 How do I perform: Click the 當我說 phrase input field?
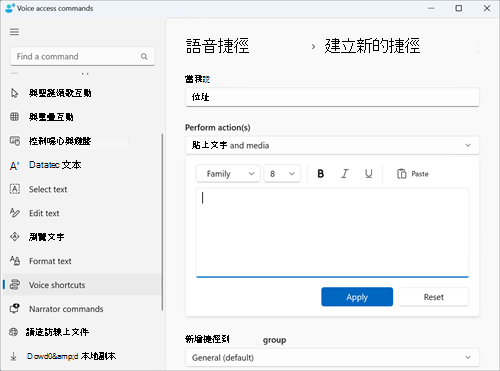332,97
